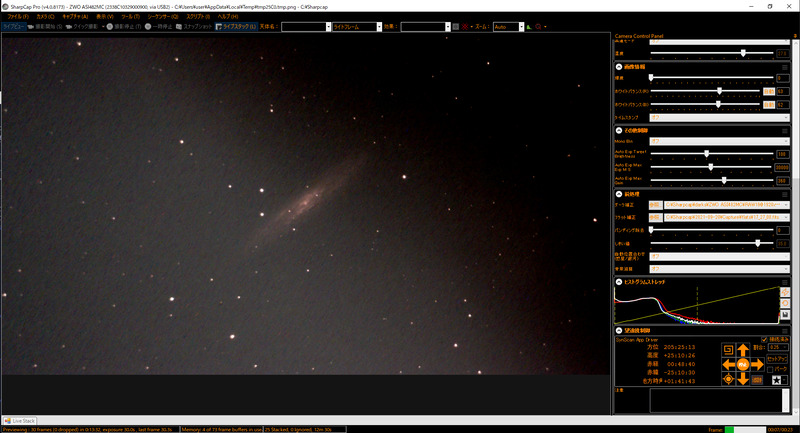The width and height of the screenshot is (800, 433).
Task: Click the red reticule overlay icon
Action: pyautogui.click(x=465, y=27)
